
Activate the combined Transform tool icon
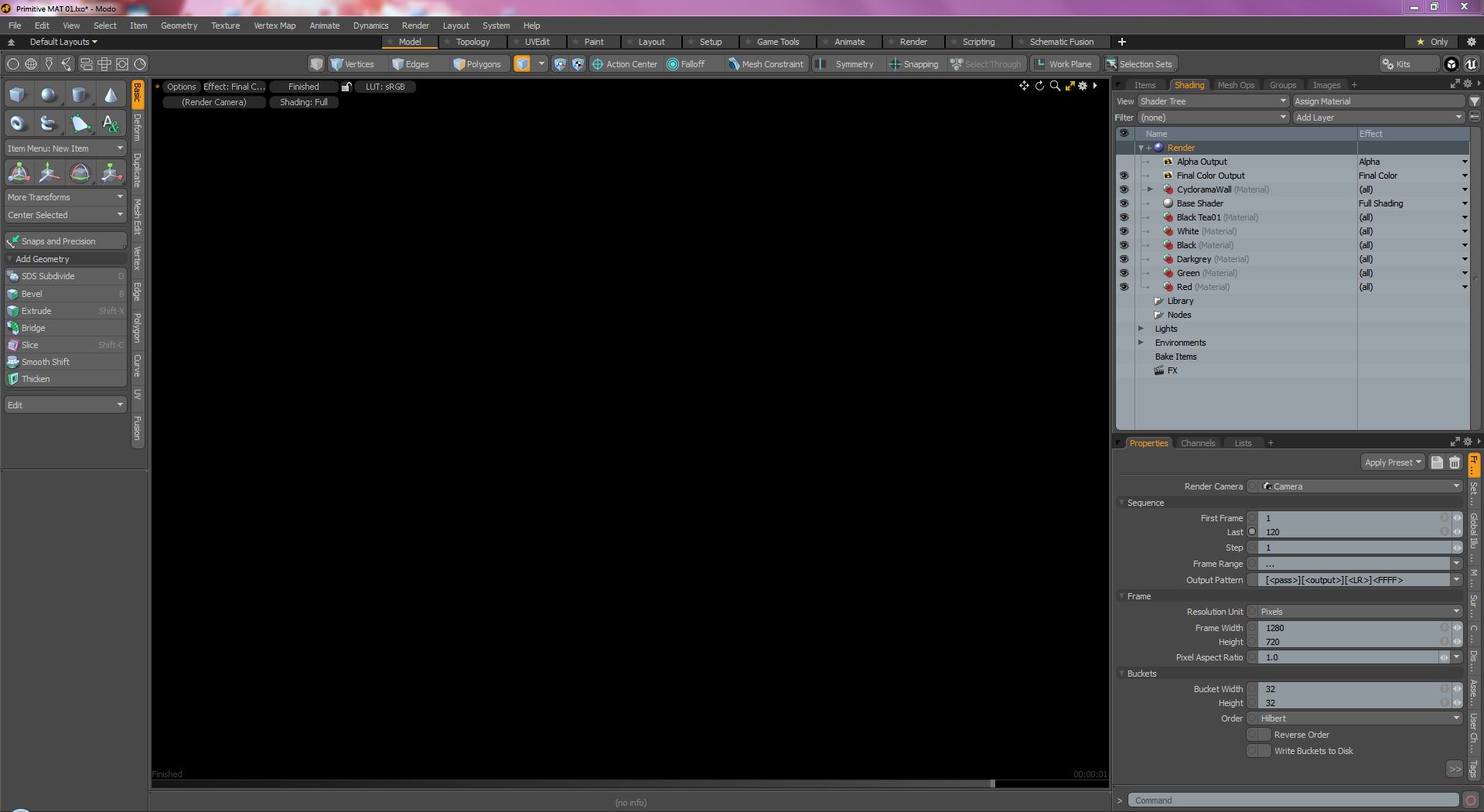pyautogui.click(x=19, y=173)
